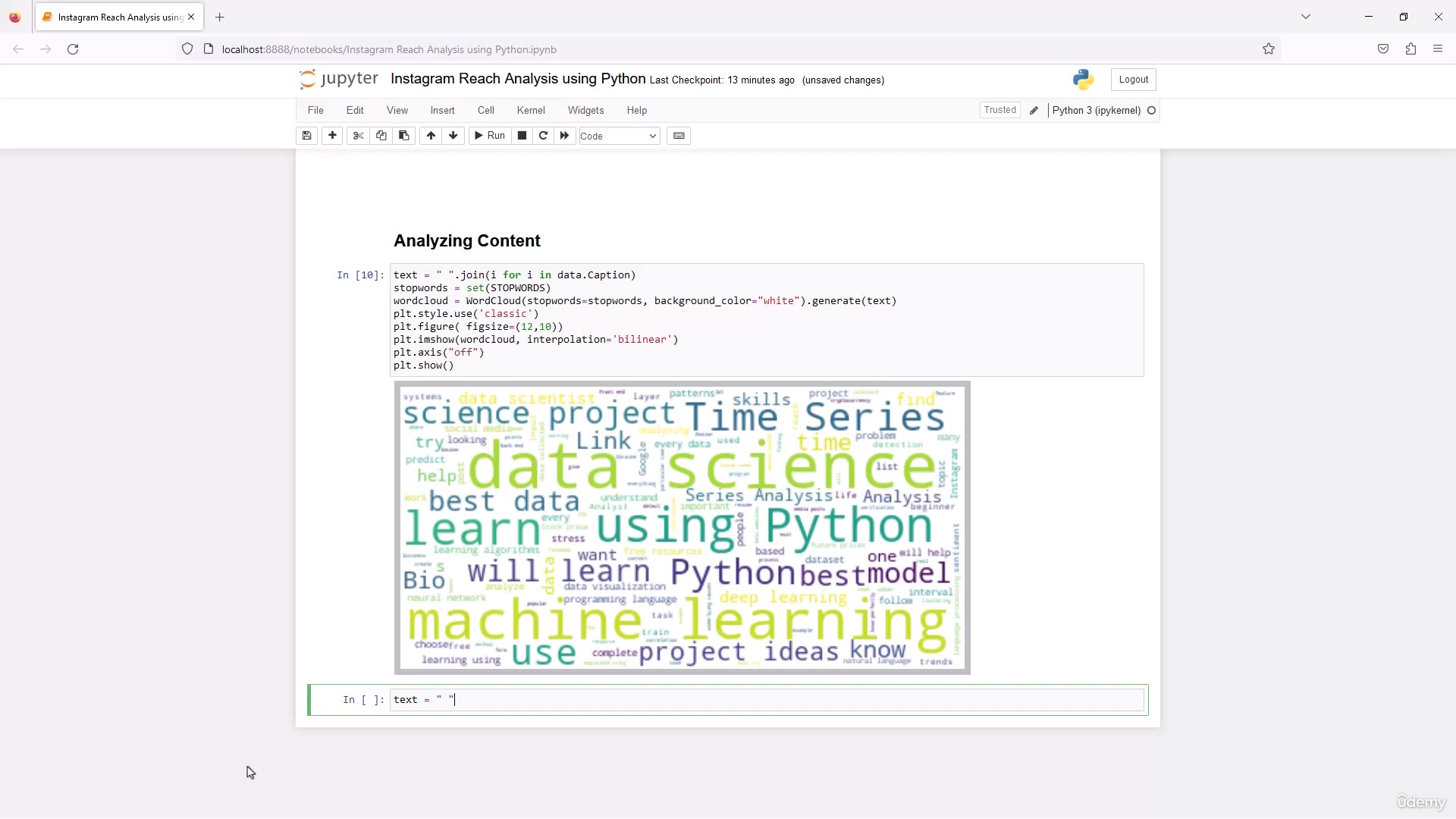
Task: Restart kernel and run all icon
Action: [564, 136]
